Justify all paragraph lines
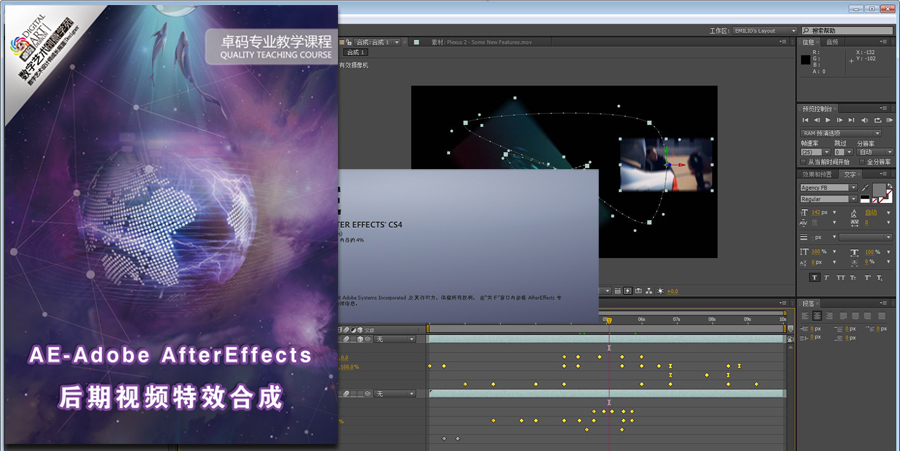 tap(882, 316)
